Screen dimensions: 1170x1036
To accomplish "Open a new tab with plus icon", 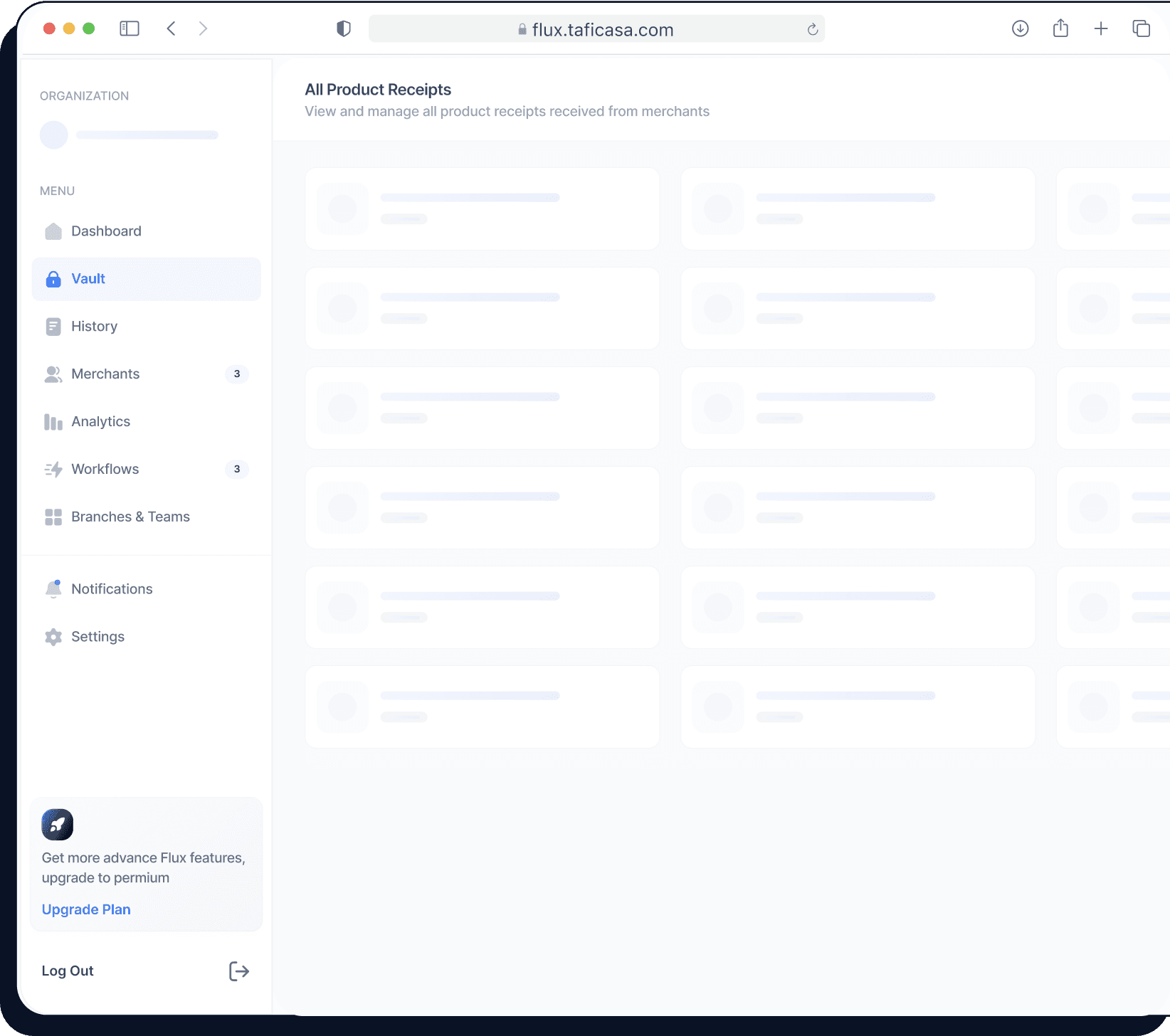I will click(x=1101, y=28).
